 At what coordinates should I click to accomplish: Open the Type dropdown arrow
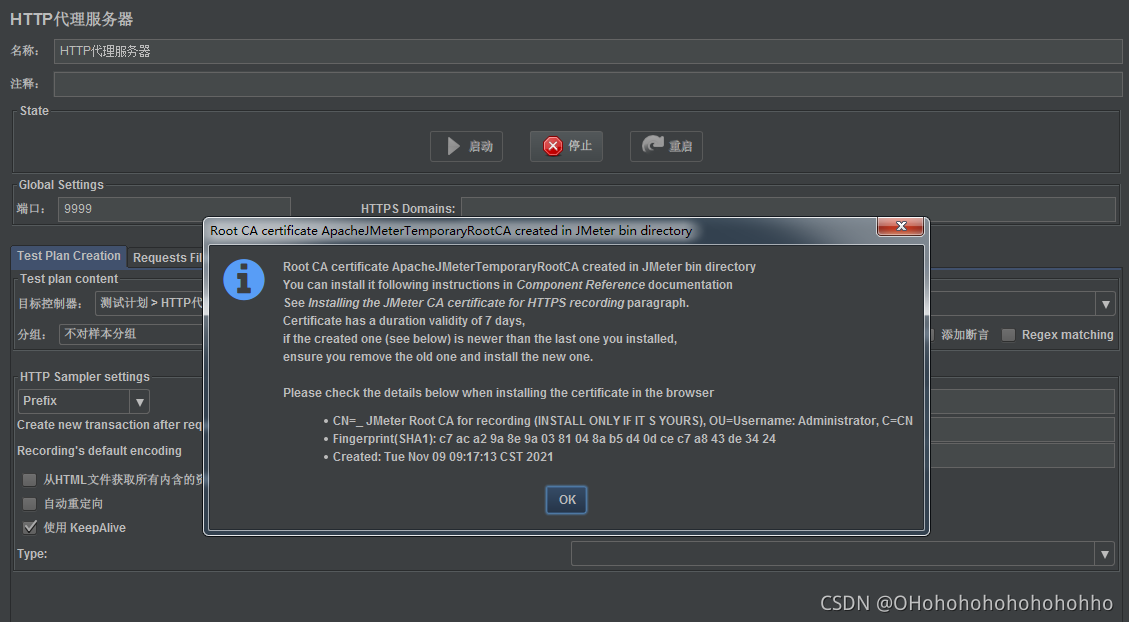click(x=1105, y=554)
